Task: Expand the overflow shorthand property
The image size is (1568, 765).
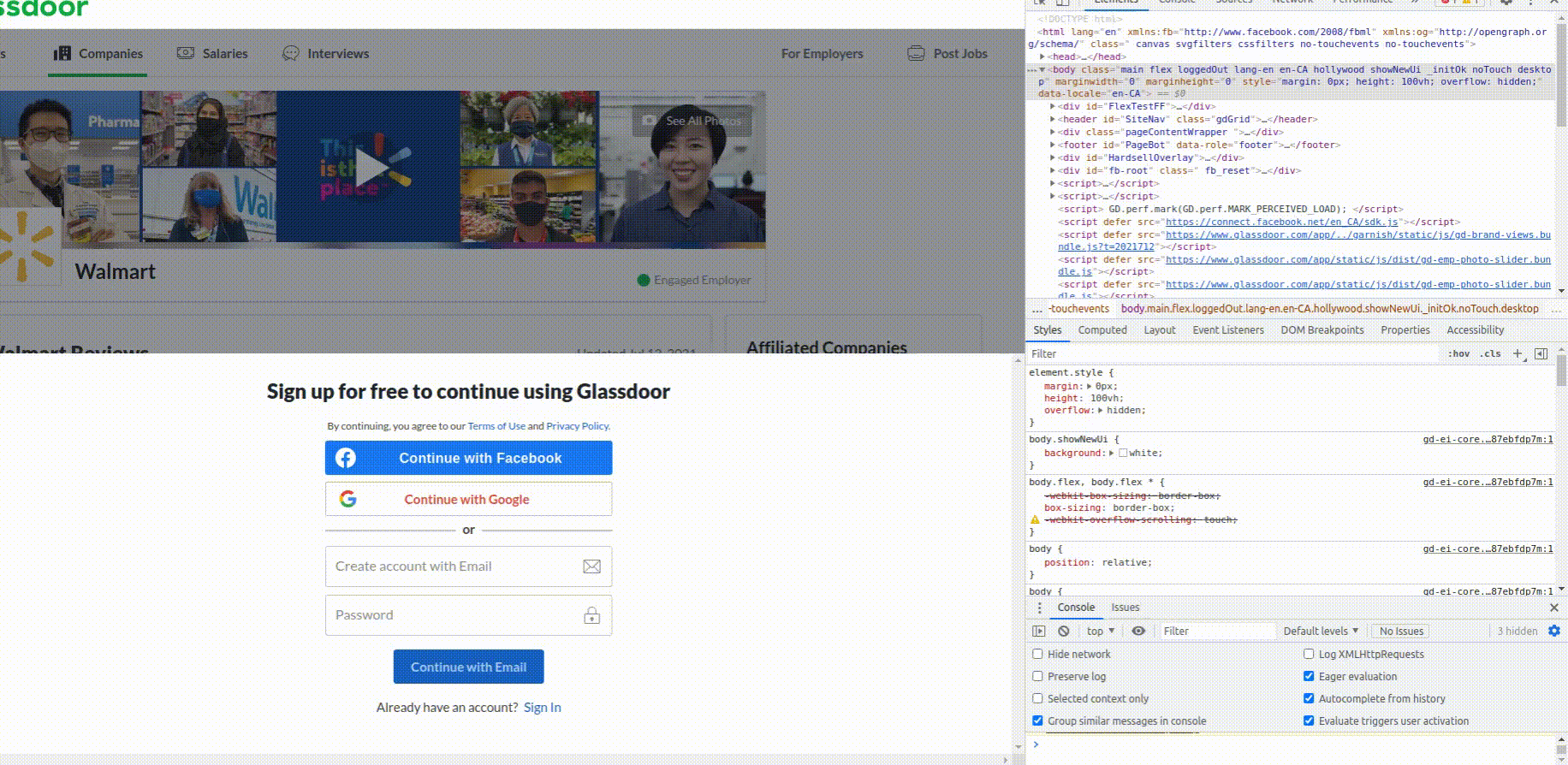Action: pyautogui.click(x=1101, y=411)
